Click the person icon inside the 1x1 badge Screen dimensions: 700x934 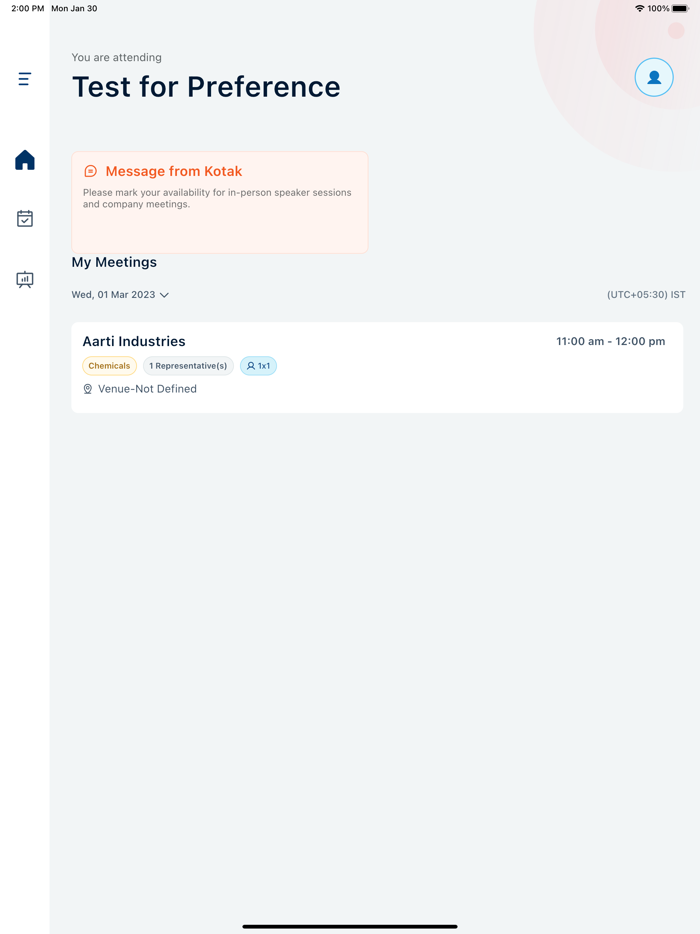[x=249, y=365]
